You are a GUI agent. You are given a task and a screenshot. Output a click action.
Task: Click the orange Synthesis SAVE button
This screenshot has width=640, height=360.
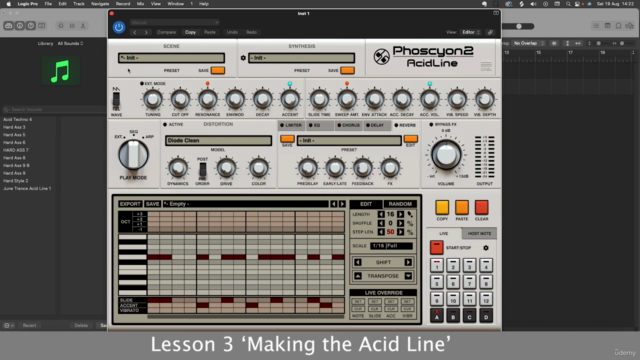coord(347,70)
